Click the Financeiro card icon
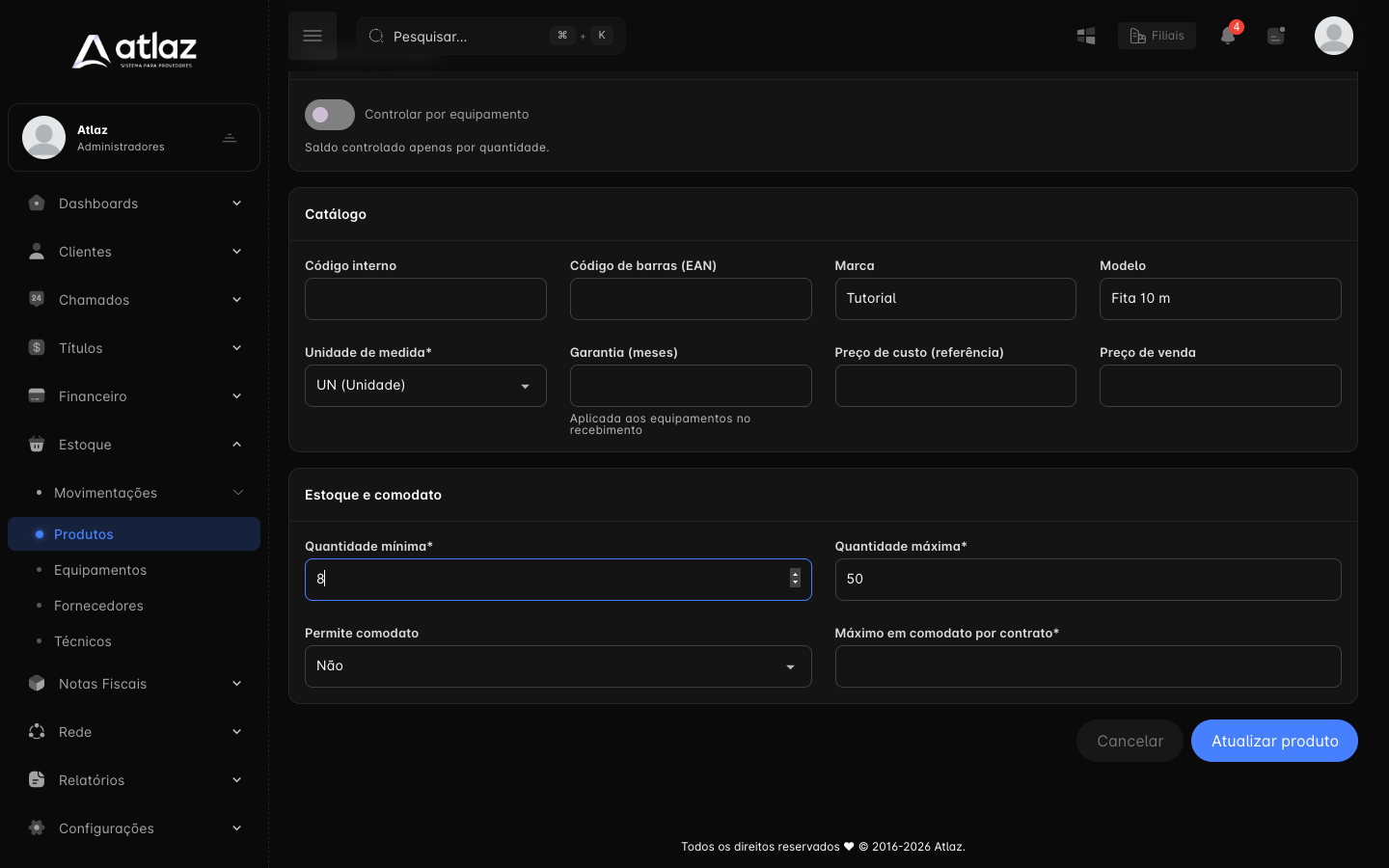 [37, 395]
